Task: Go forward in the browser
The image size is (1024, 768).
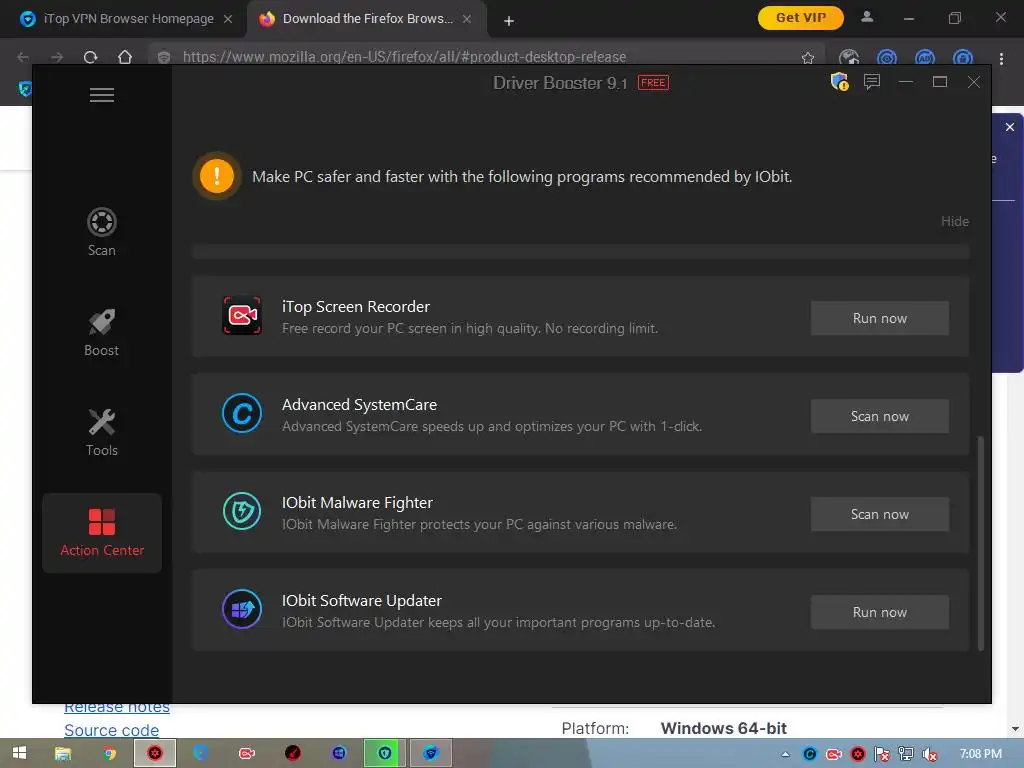Action: pos(57,57)
